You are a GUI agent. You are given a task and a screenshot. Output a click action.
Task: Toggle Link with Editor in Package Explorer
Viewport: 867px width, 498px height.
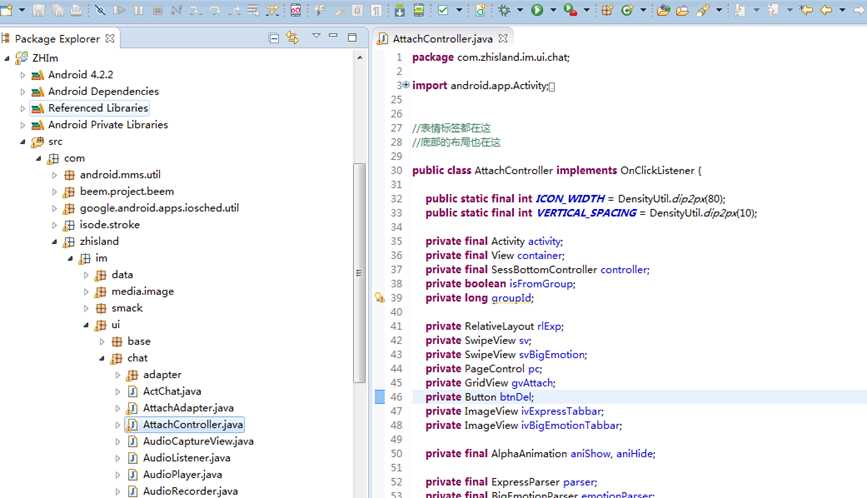(x=293, y=38)
